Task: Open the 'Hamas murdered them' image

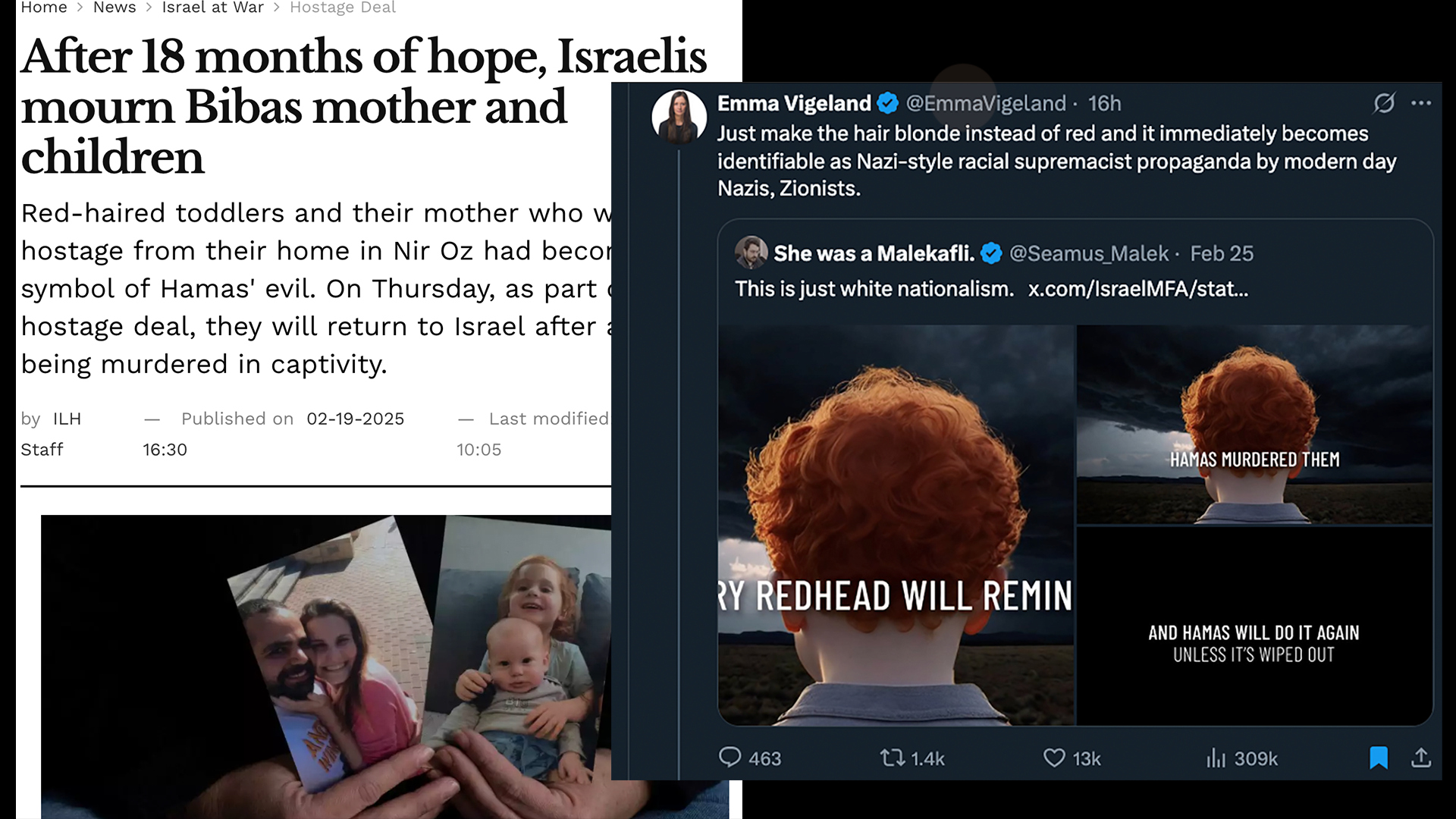Action: tap(1255, 425)
